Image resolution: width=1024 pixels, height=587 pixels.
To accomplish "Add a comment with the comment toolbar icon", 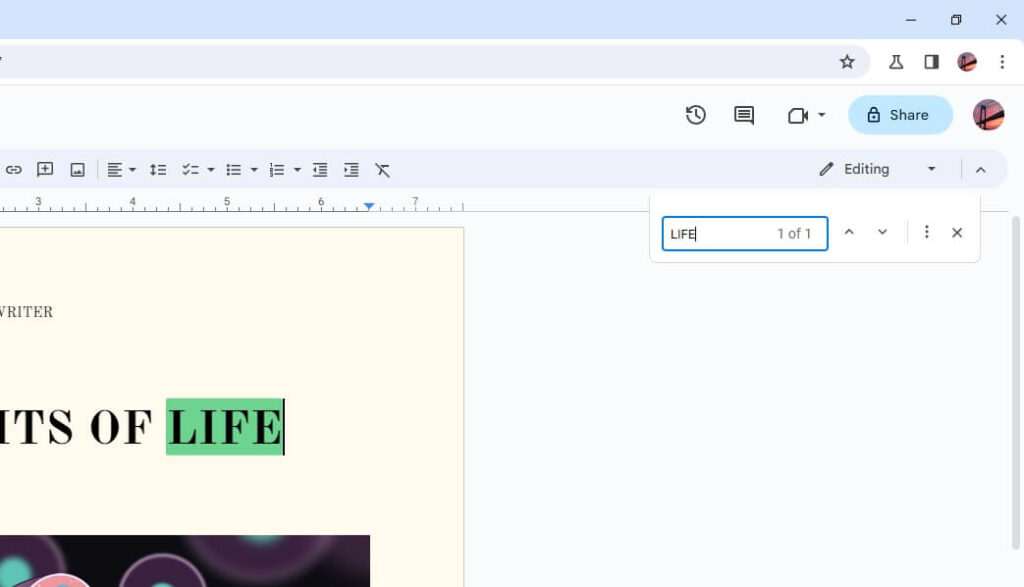I will tap(45, 169).
